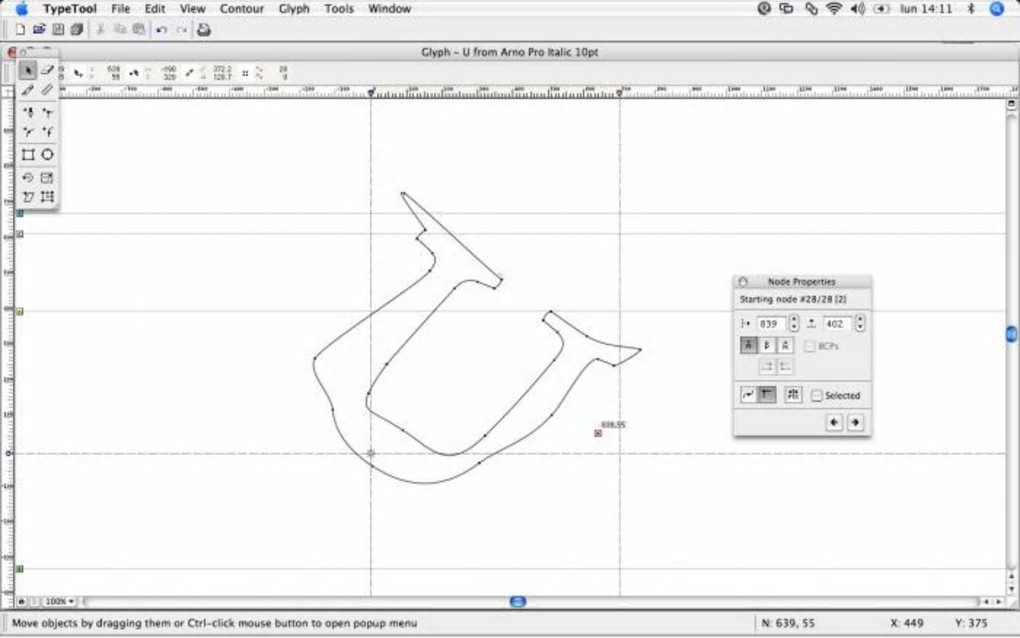Open the Wi-Fi status menu
Image resolution: width=1020 pixels, height=638 pixels.
(833, 8)
